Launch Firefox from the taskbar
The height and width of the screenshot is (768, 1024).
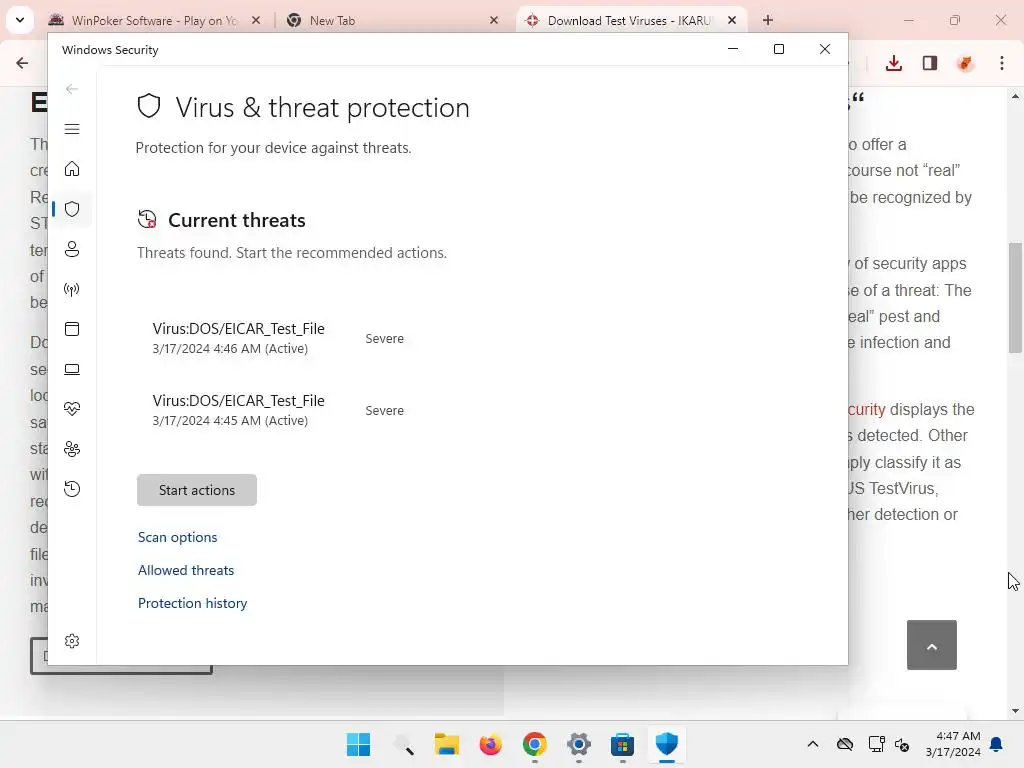tap(490, 744)
